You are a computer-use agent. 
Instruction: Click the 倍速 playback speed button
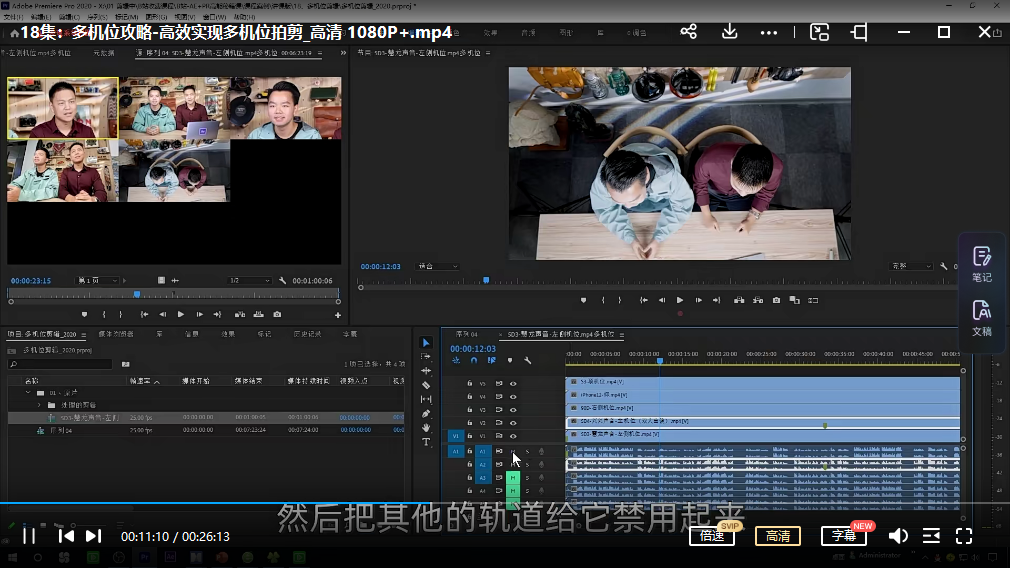pos(711,536)
